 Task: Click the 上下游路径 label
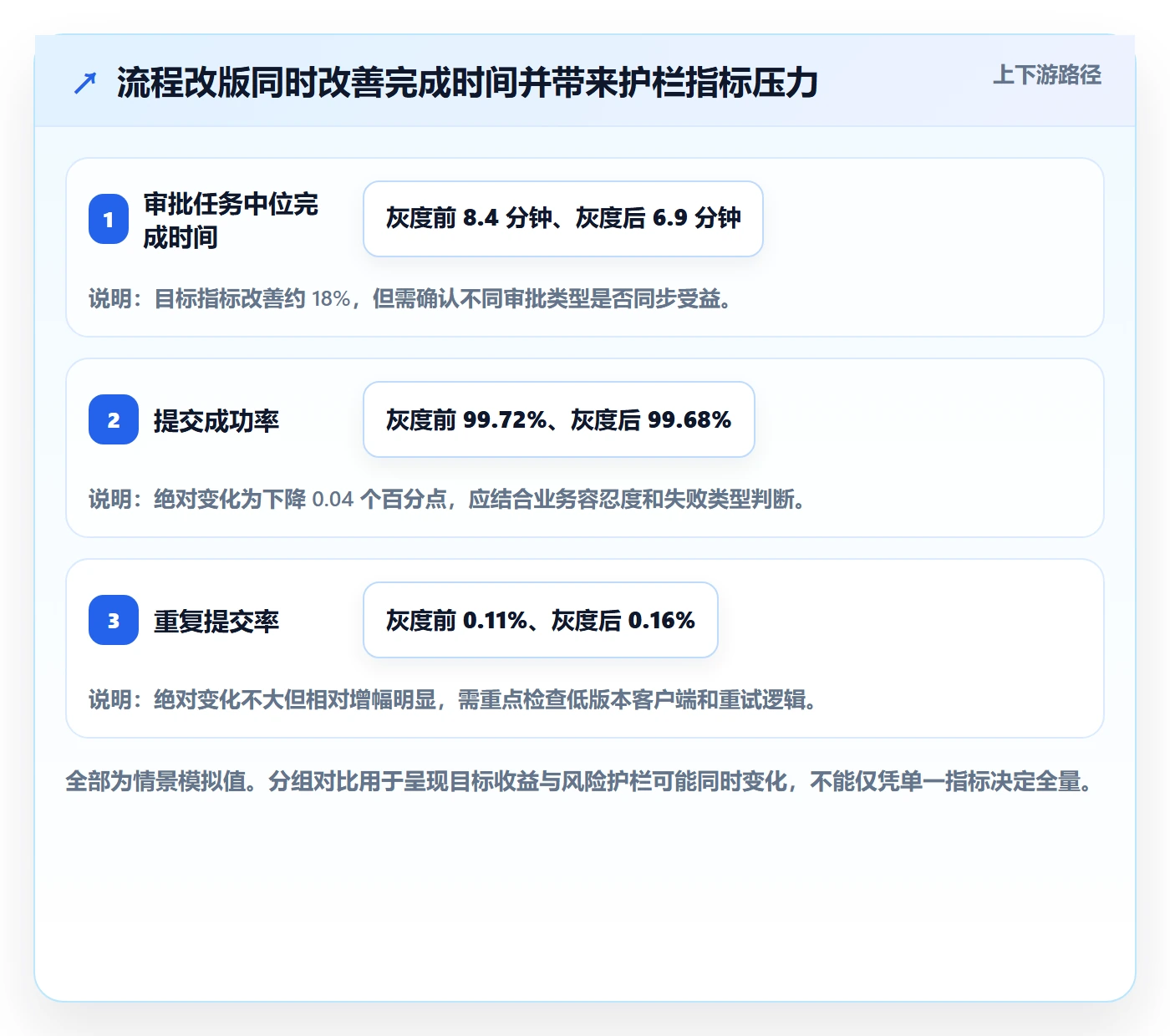coord(1046,75)
